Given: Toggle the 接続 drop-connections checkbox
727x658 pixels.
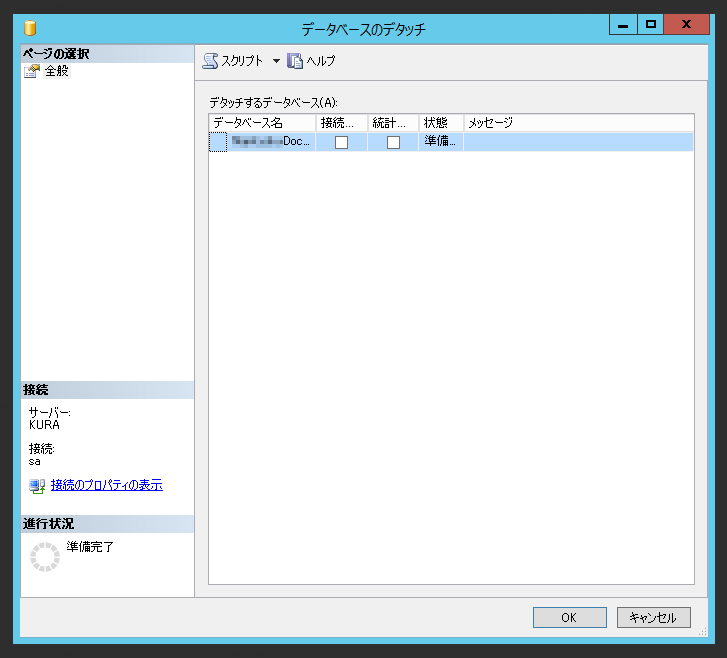Looking at the screenshot, I should (341, 142).
